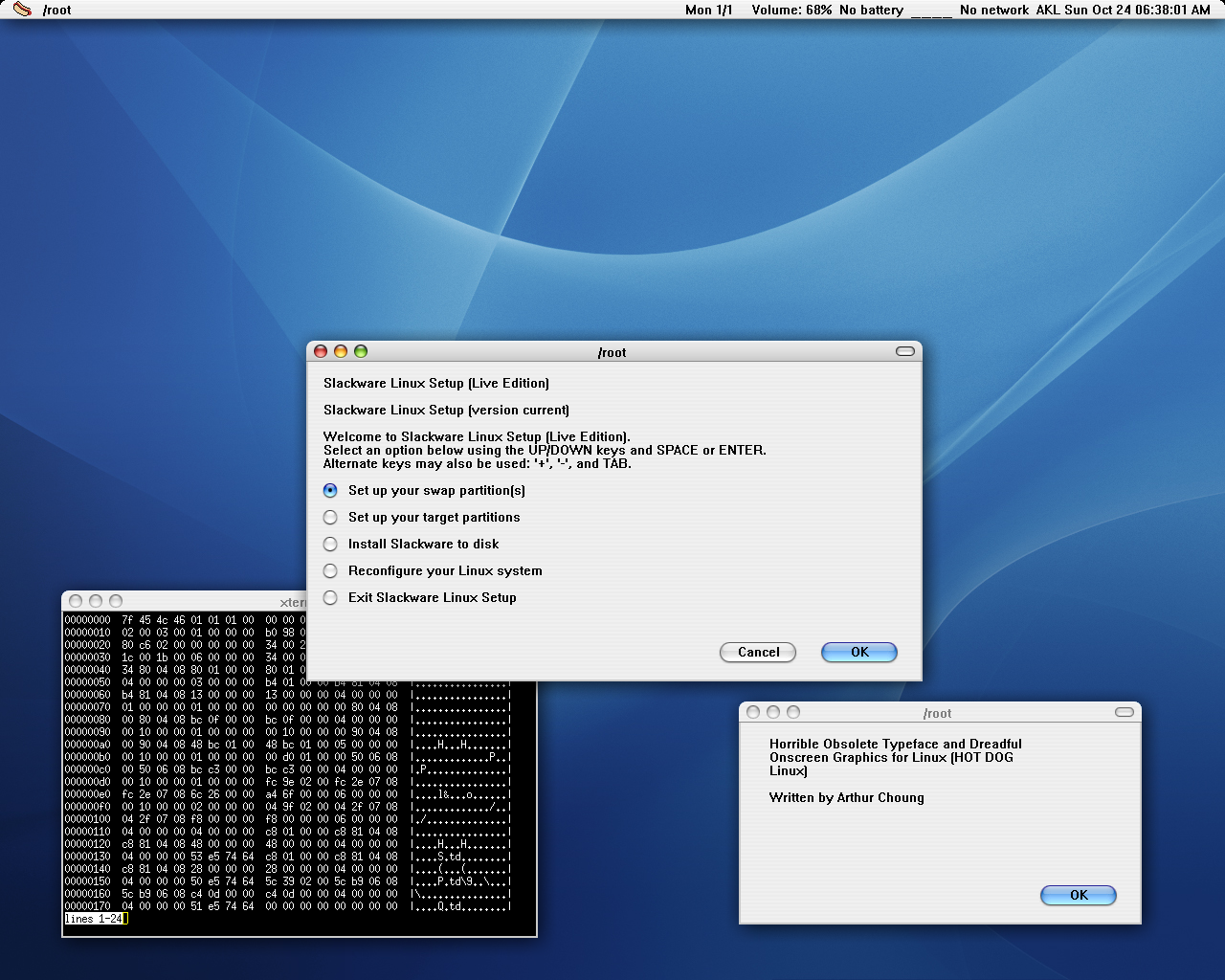Click the hex offset "00000000" in xterm

(87, 620)
